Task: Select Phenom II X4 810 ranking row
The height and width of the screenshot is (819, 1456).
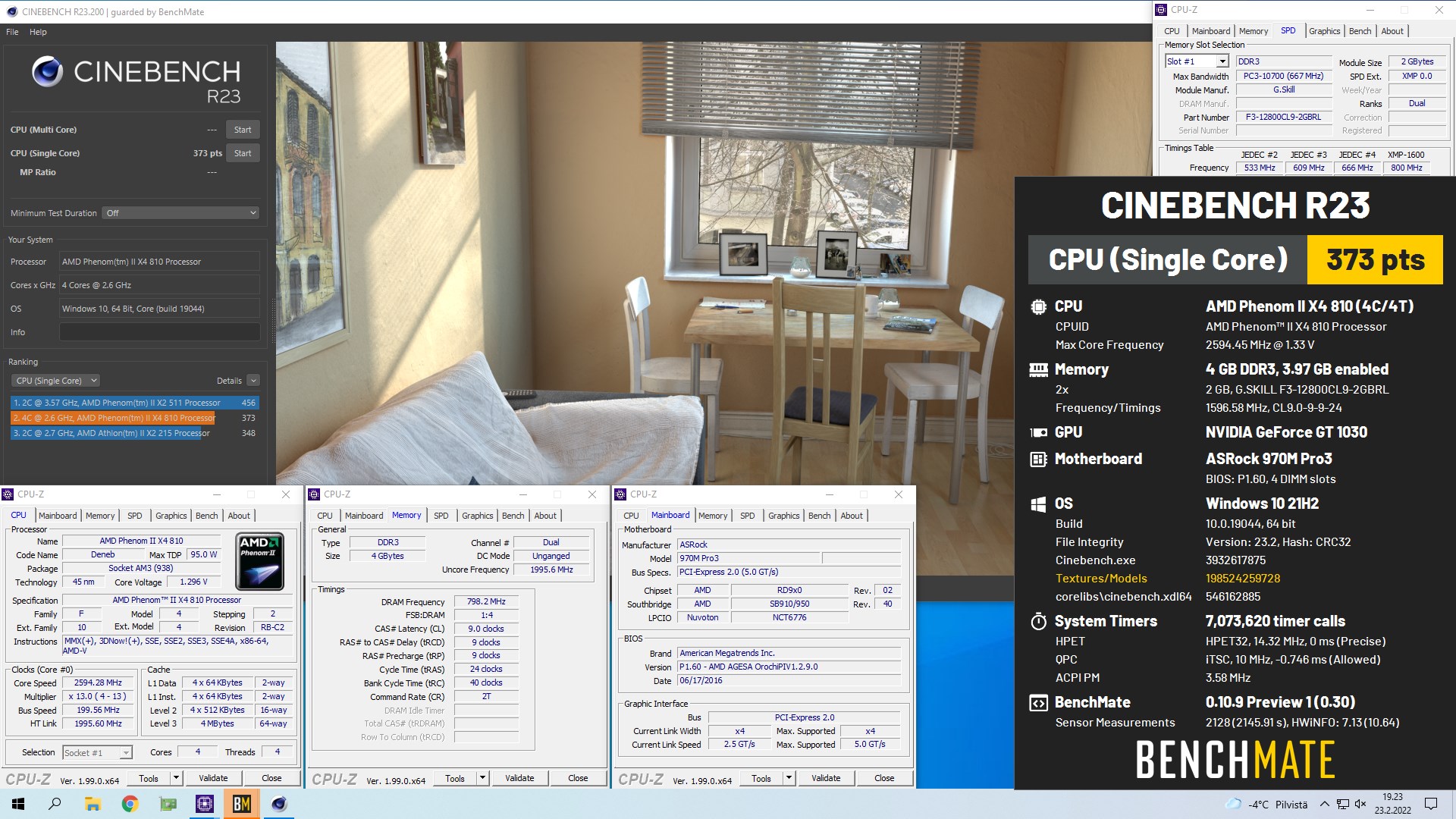Action: coord(135,418)
